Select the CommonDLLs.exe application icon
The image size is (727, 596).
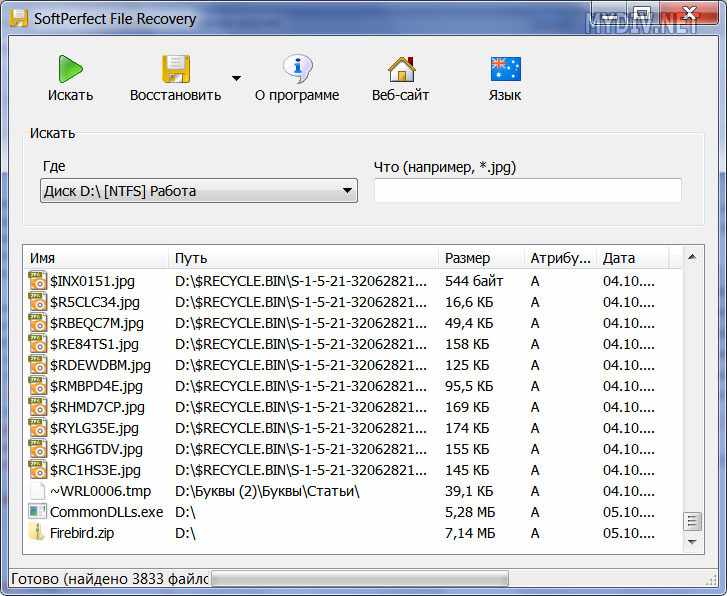click(x=38, y=512)
